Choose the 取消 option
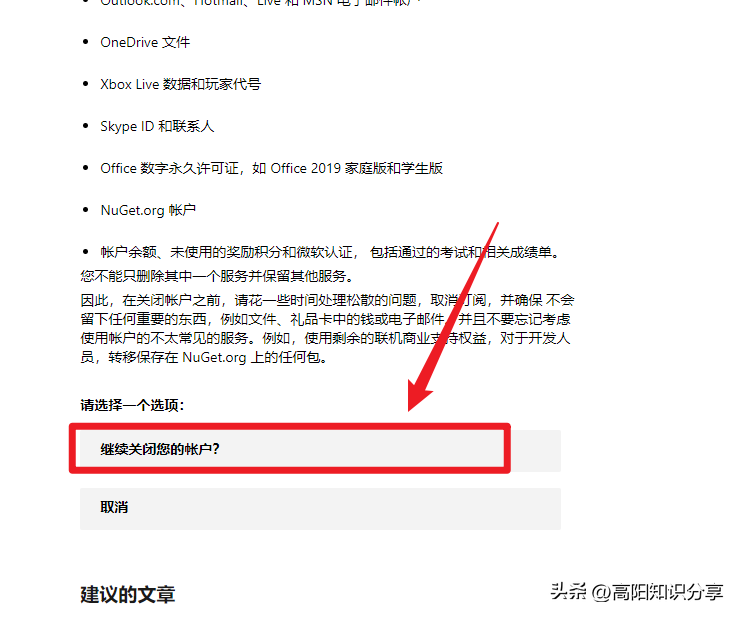Screen dimensions: 740x617 coord(320,508)
